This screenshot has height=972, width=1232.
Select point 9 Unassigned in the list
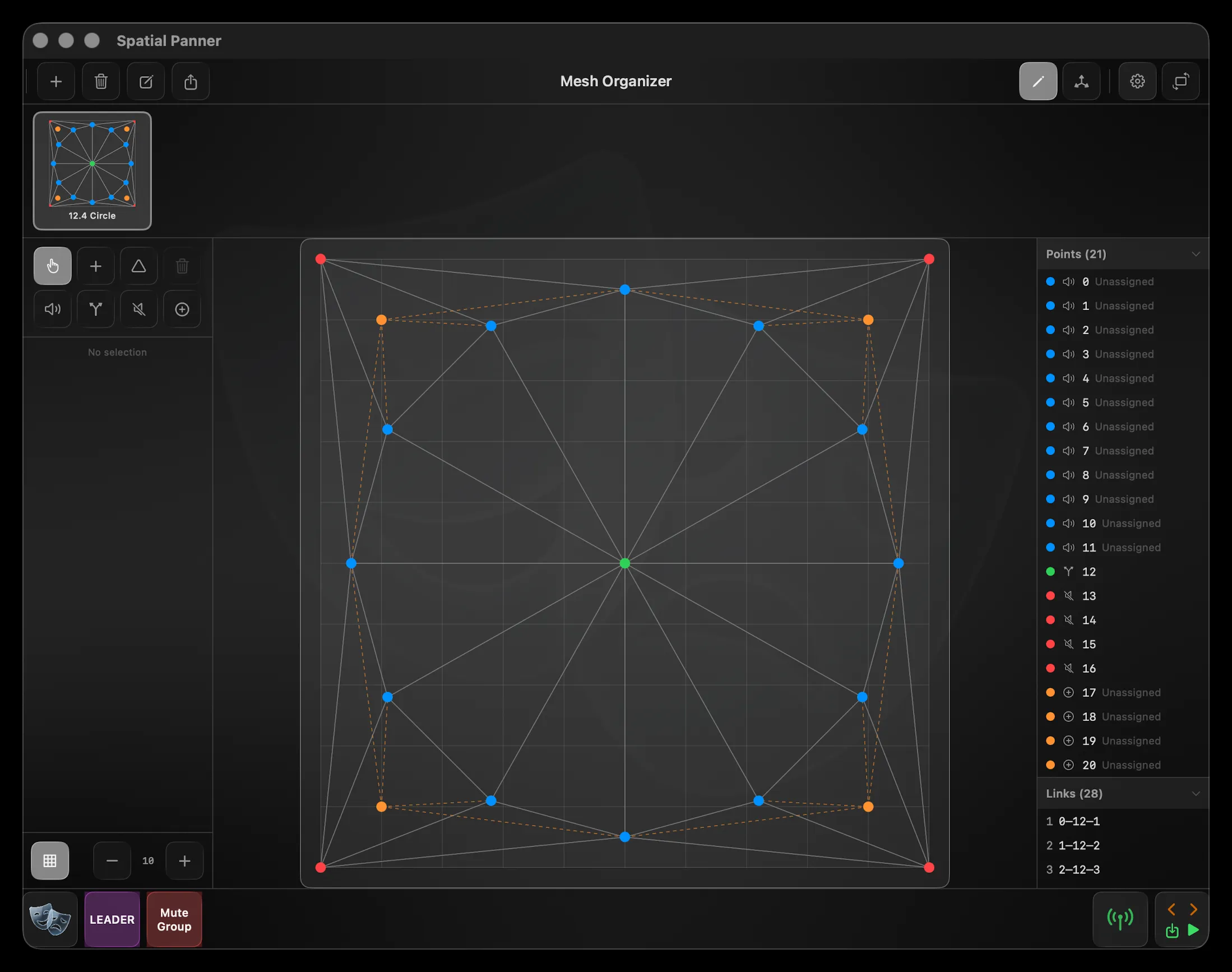coord(1123,499)
